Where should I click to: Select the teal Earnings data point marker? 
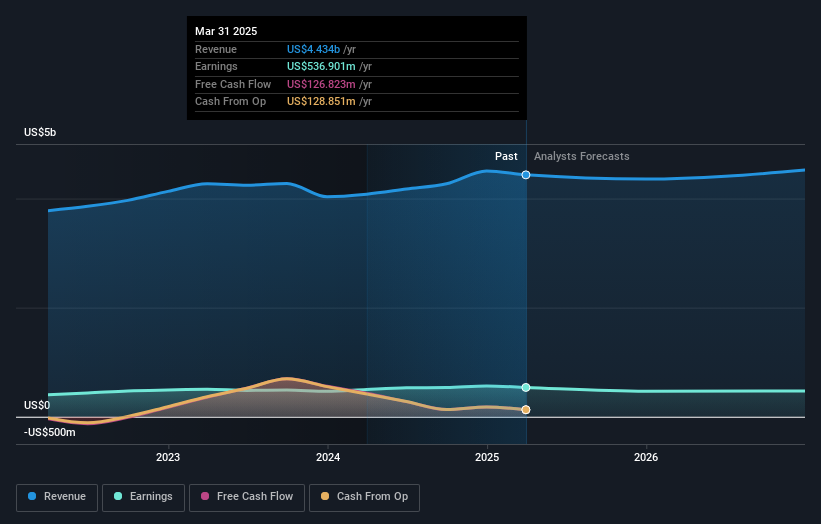coord(526,387)
